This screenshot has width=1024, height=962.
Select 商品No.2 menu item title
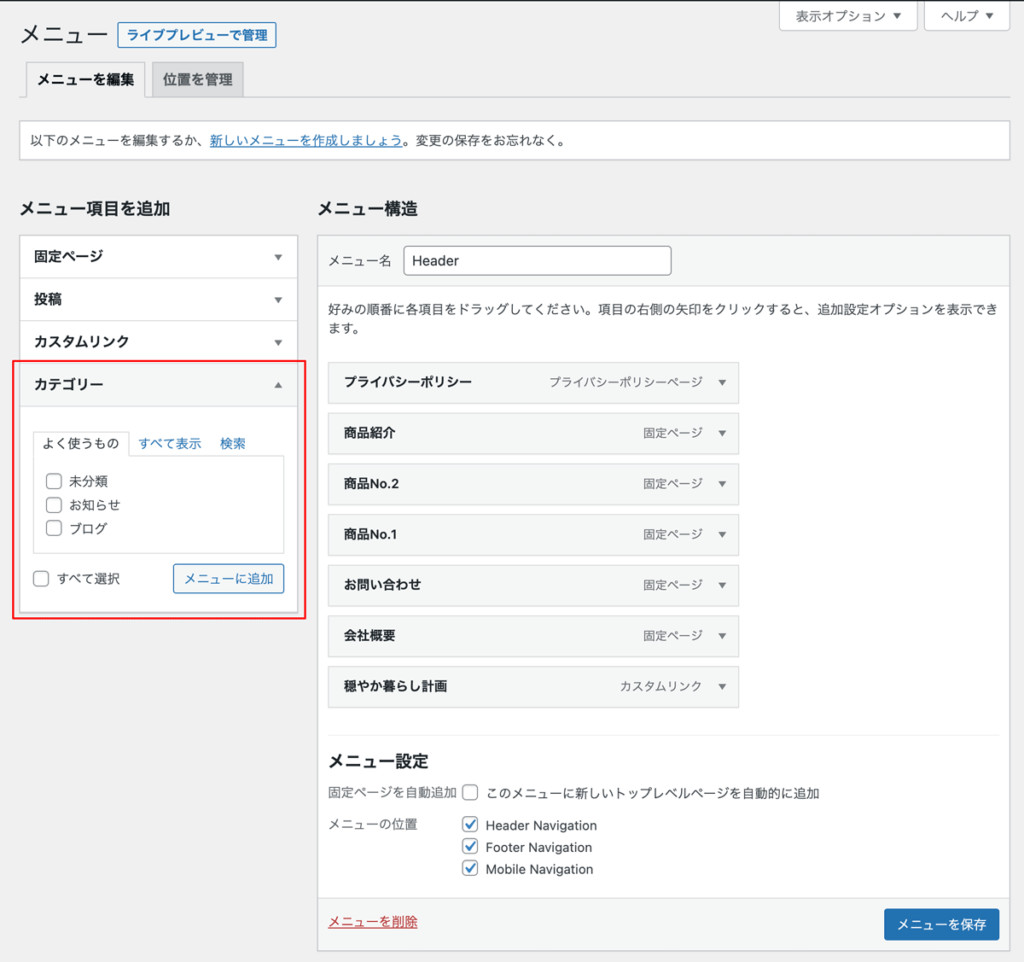click(372, 484)
